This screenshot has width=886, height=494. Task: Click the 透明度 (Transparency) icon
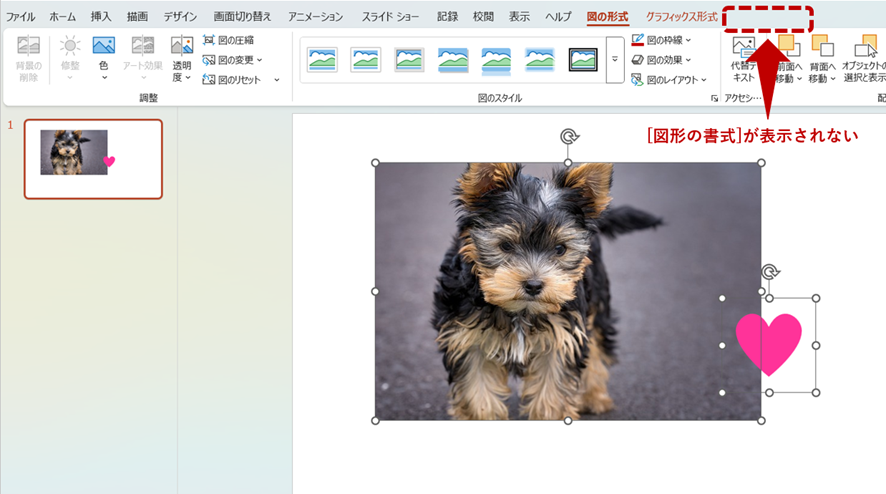(x=181, y=48)
